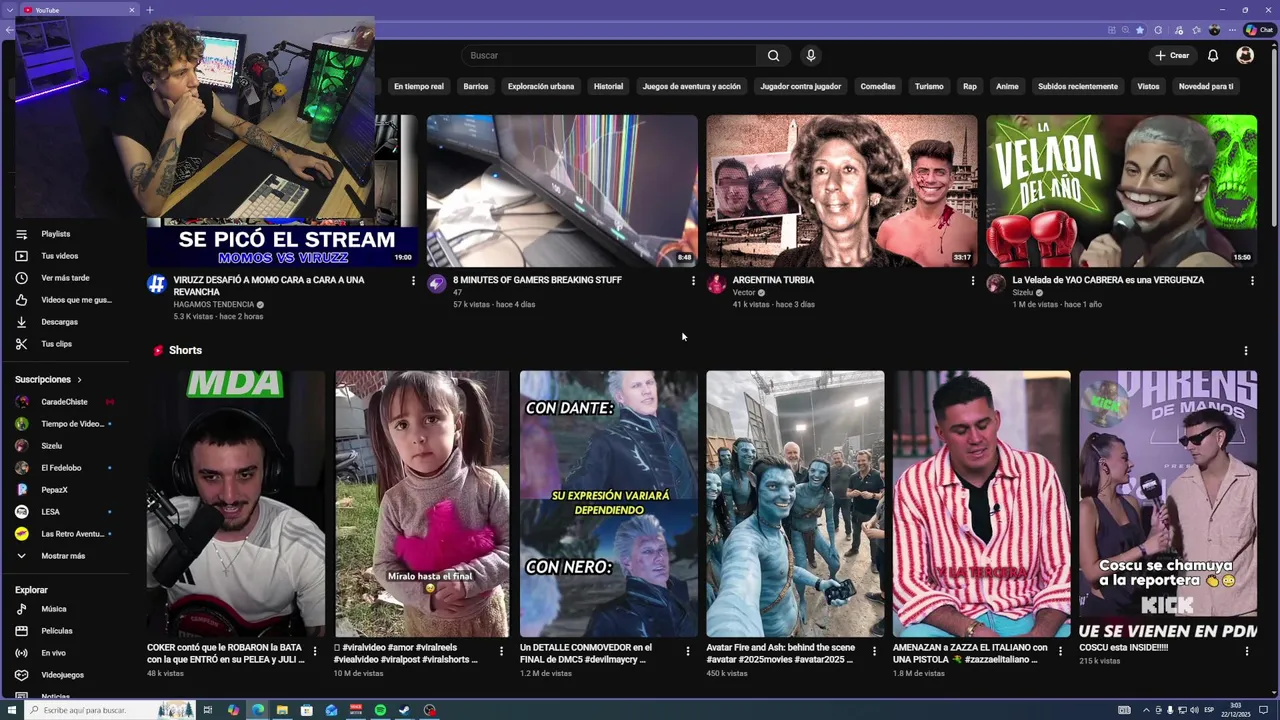Image resolution: width=1280 pixels, height=720 pixels.
Task: Click the Crear button
Action: click(1171, 56)
